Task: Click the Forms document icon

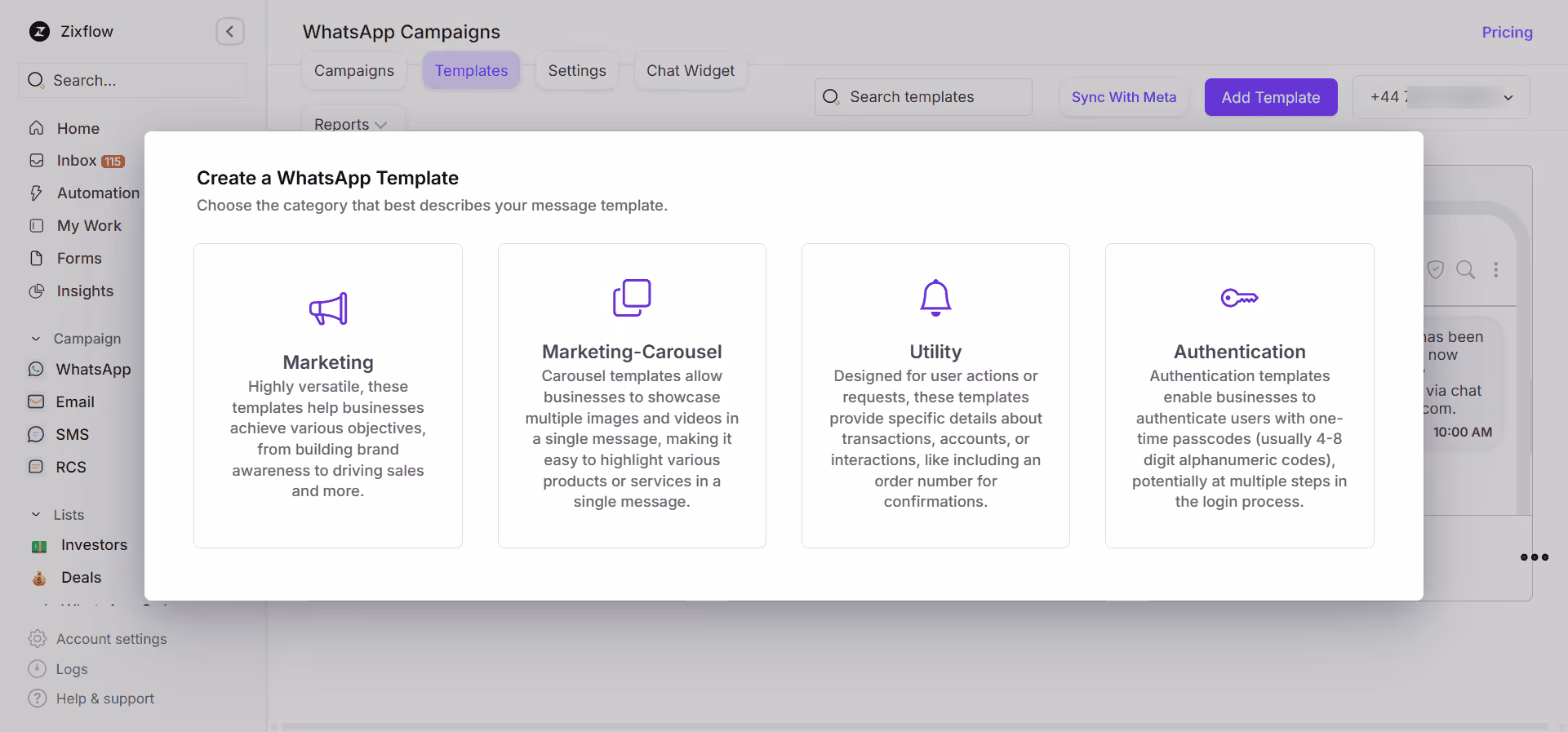Action: point(37,259)
